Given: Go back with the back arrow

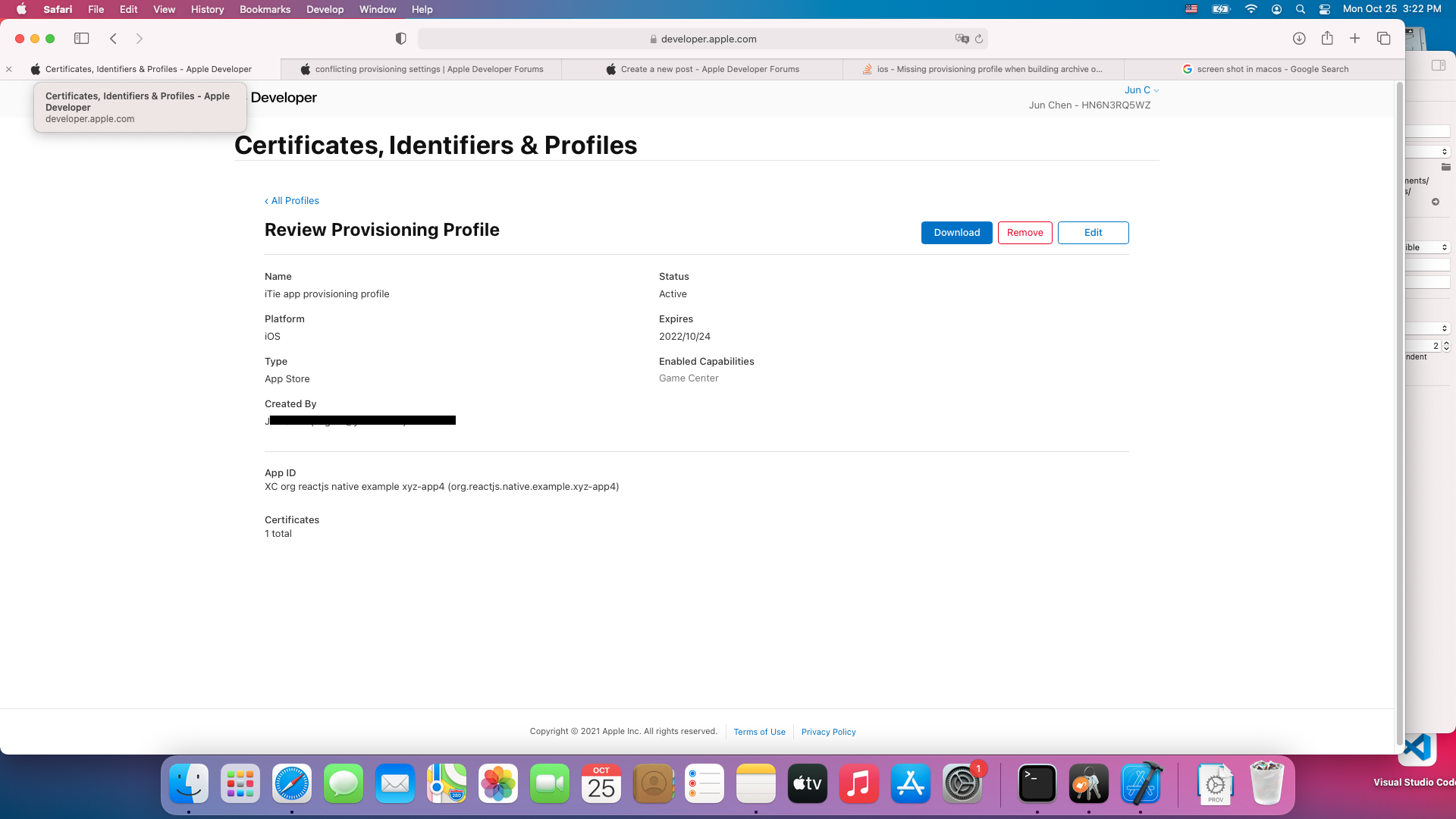Looking at the screenshot, I should 114,39.
